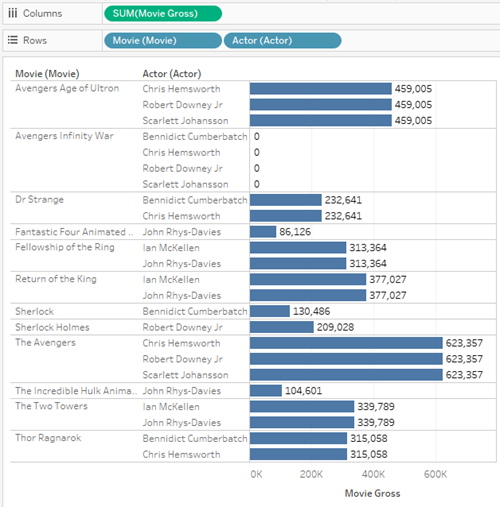500x507 pixels.
Task: Click the 400K axis tick label
Action: point(373,474)
